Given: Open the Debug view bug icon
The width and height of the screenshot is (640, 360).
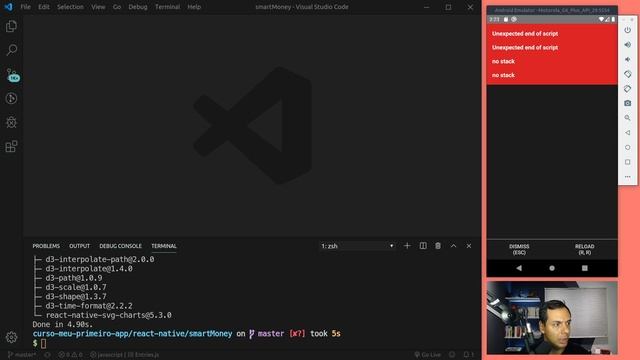Looking at the screenshot, I should [11, 122].
